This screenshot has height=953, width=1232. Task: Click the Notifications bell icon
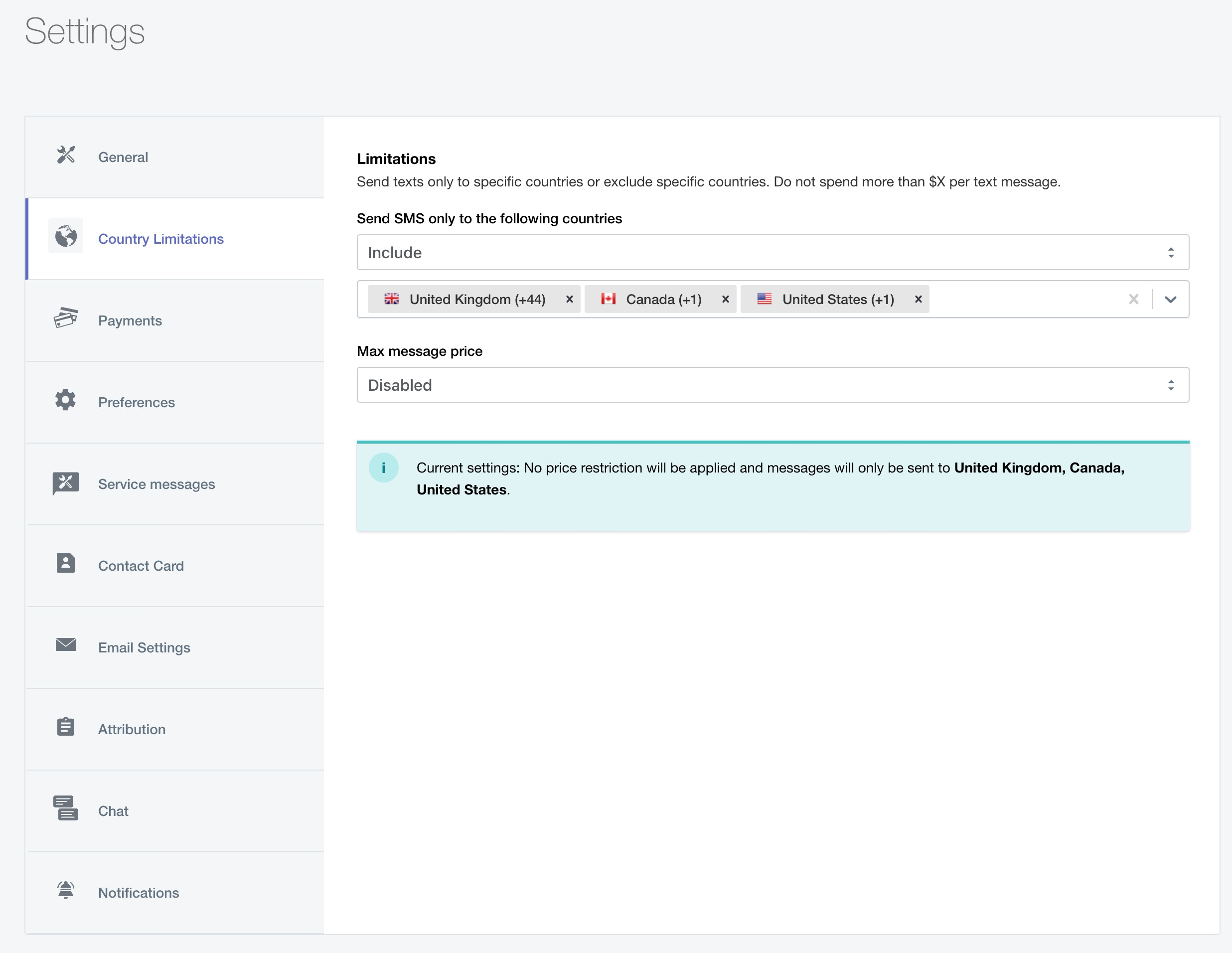point(65,890)
